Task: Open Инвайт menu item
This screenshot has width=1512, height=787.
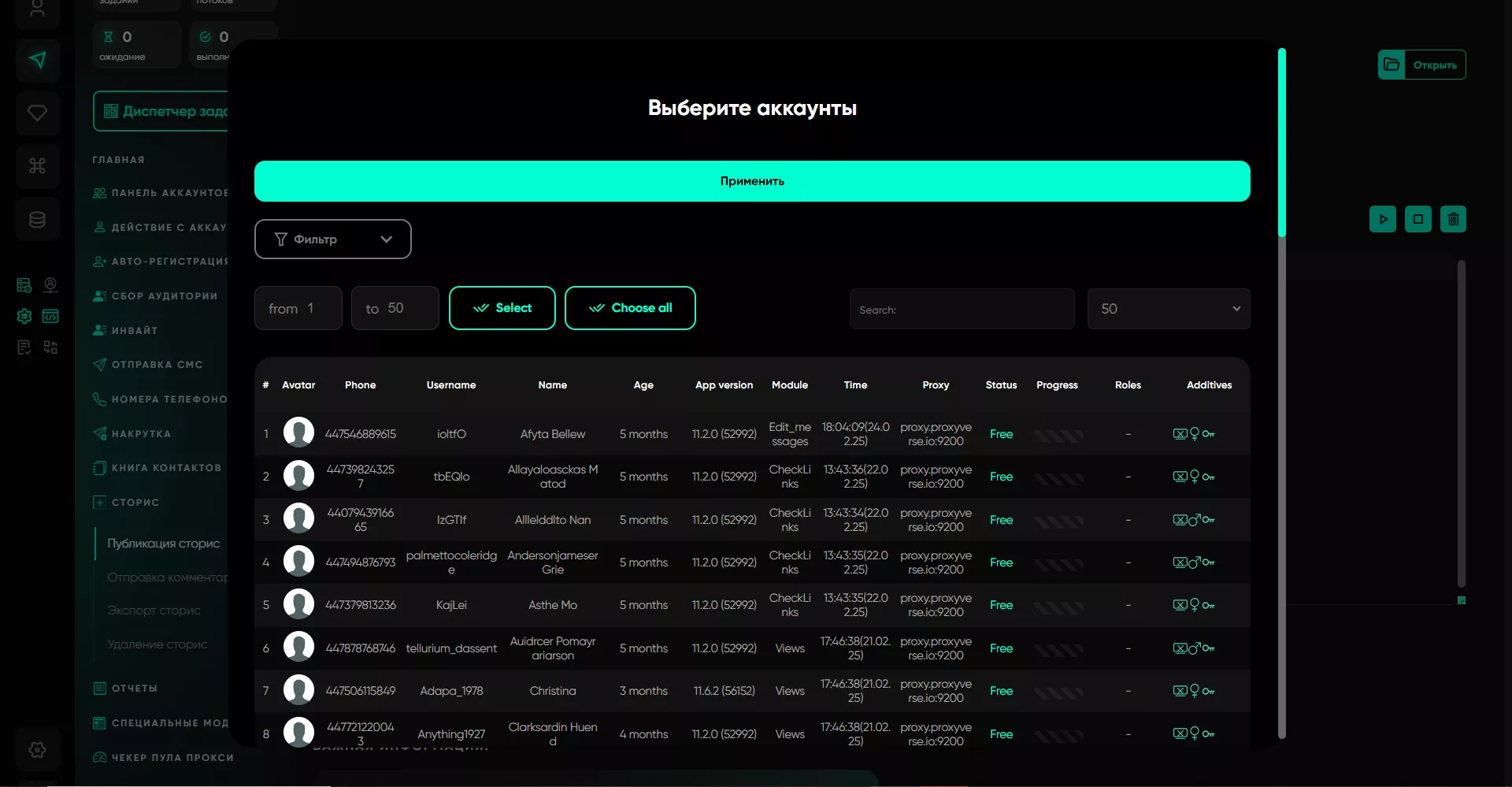Action: (126, 331)
